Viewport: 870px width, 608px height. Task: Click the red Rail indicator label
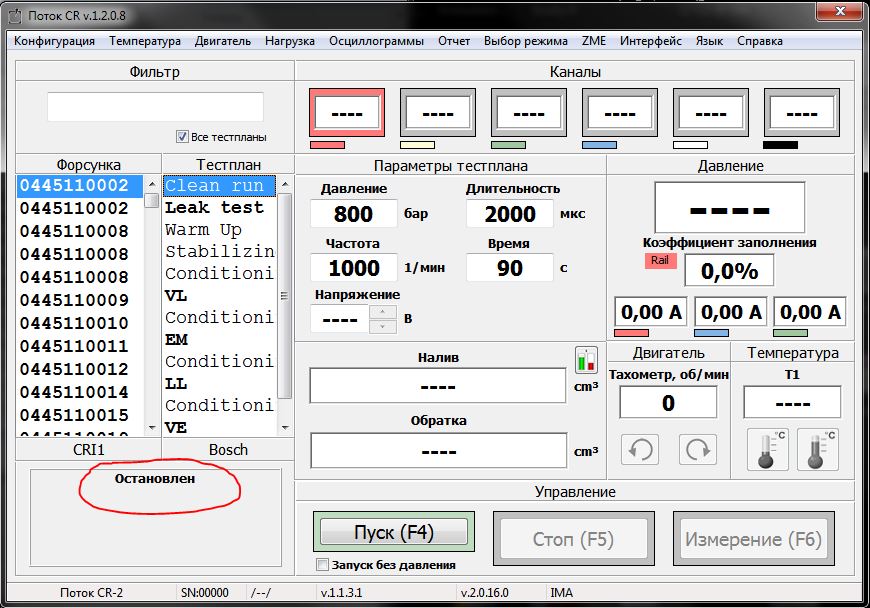(660, 260)
